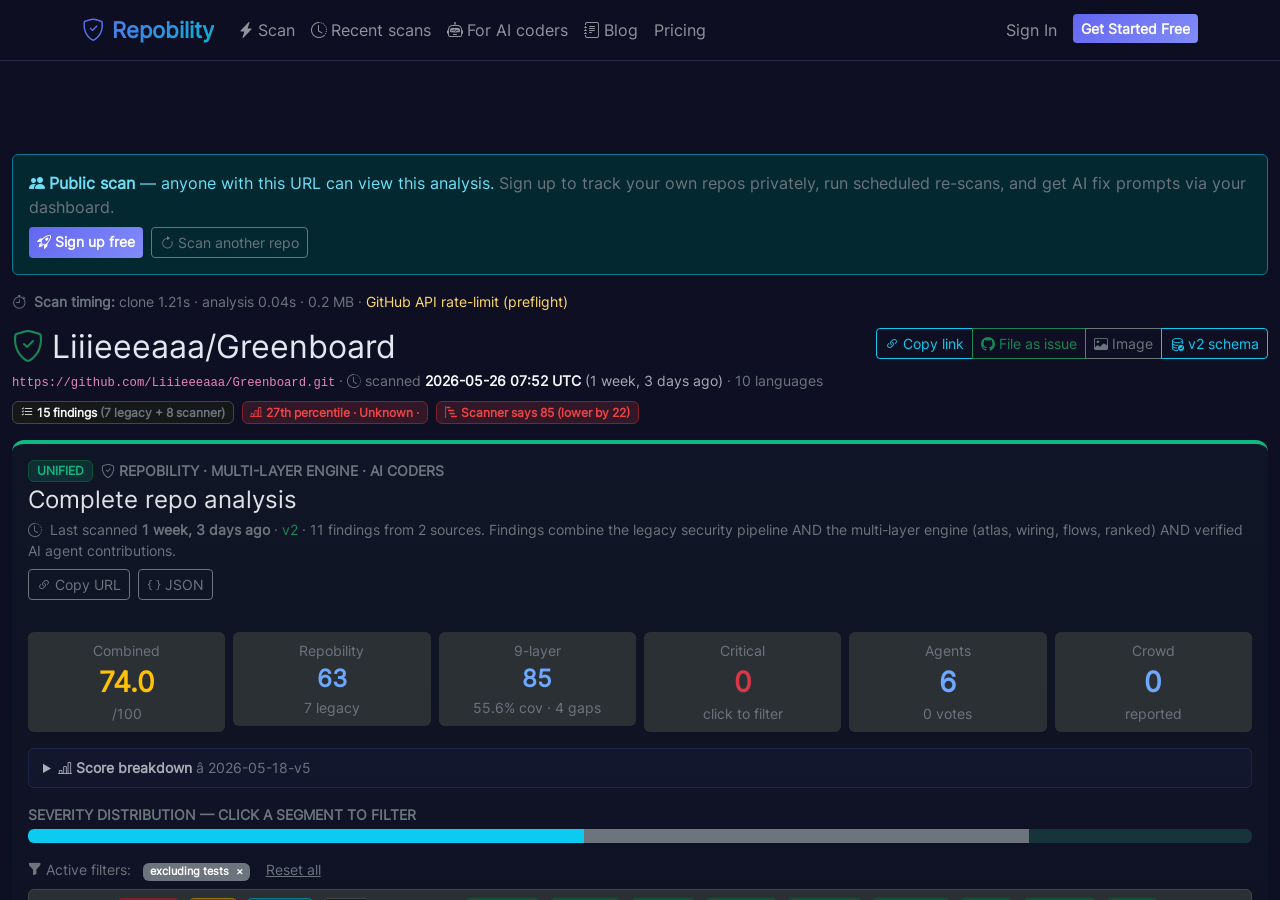Click the clone 1.21s timing text
The height and width of the screenshot is (900, 1280).
[x=154, y=302]
